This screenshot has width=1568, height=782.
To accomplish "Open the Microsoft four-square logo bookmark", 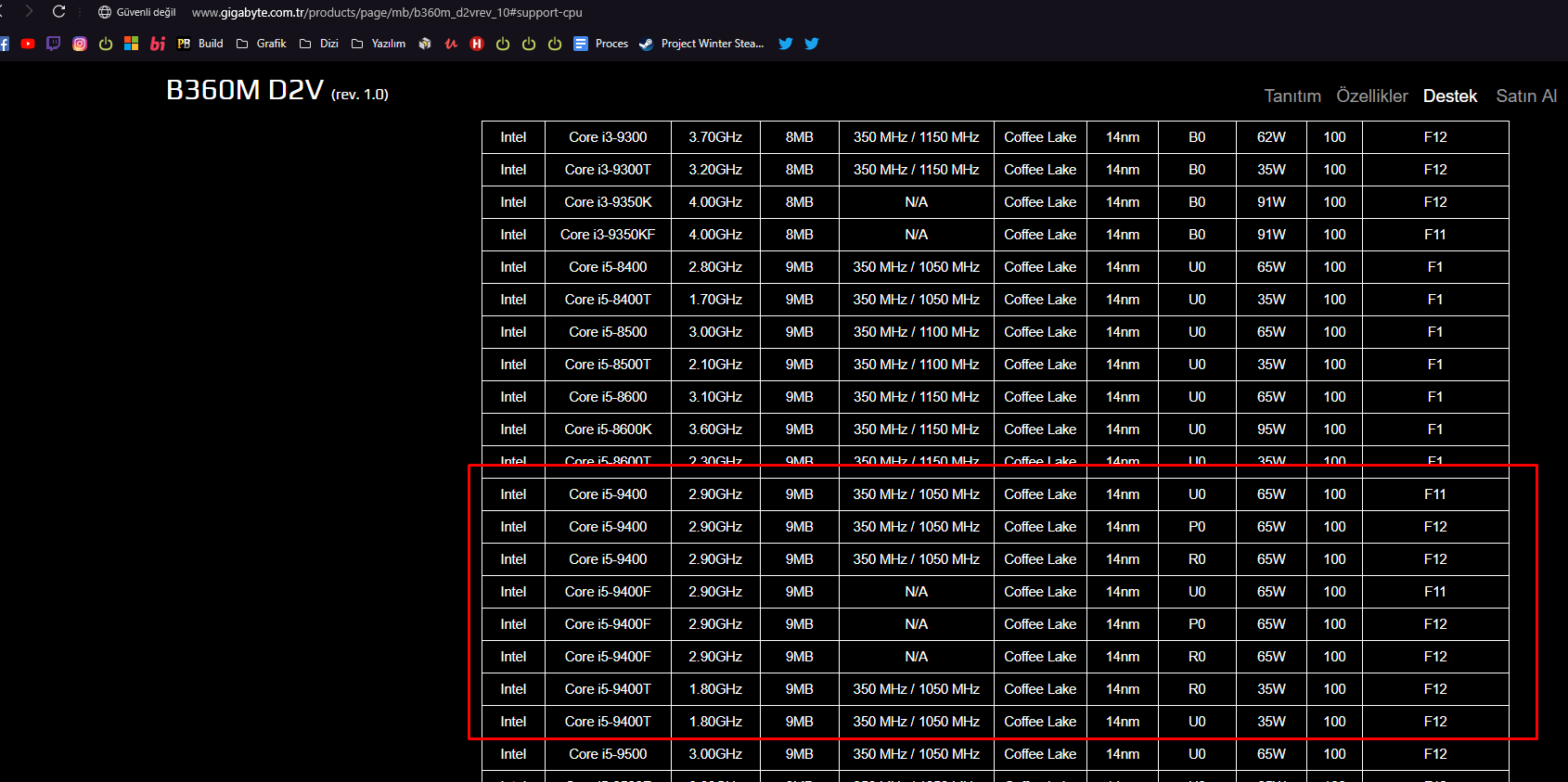I will point(131,44).
